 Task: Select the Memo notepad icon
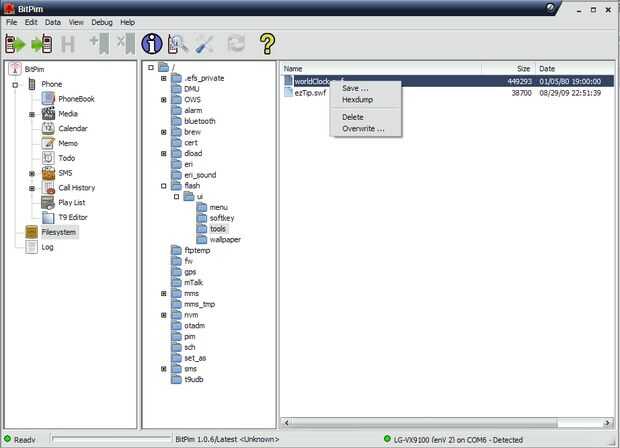pyautogui.click(x=48, y=143)
